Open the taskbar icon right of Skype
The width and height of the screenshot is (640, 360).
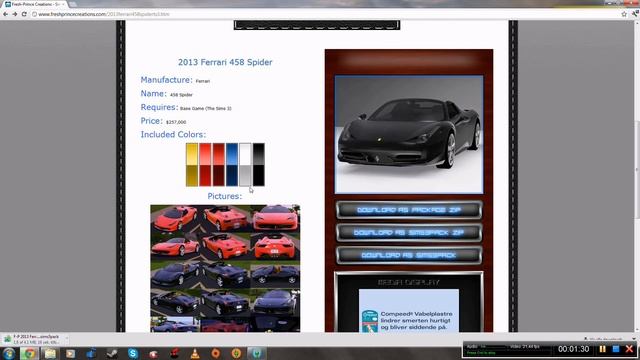[153, 353]
